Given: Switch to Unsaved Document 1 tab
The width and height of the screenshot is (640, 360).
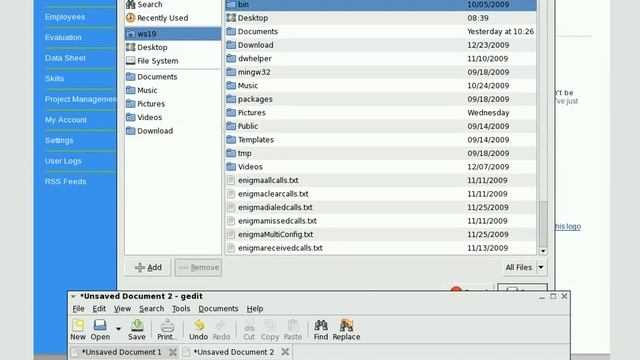Looking at the screenshot, I should click(x=121, y=352).
